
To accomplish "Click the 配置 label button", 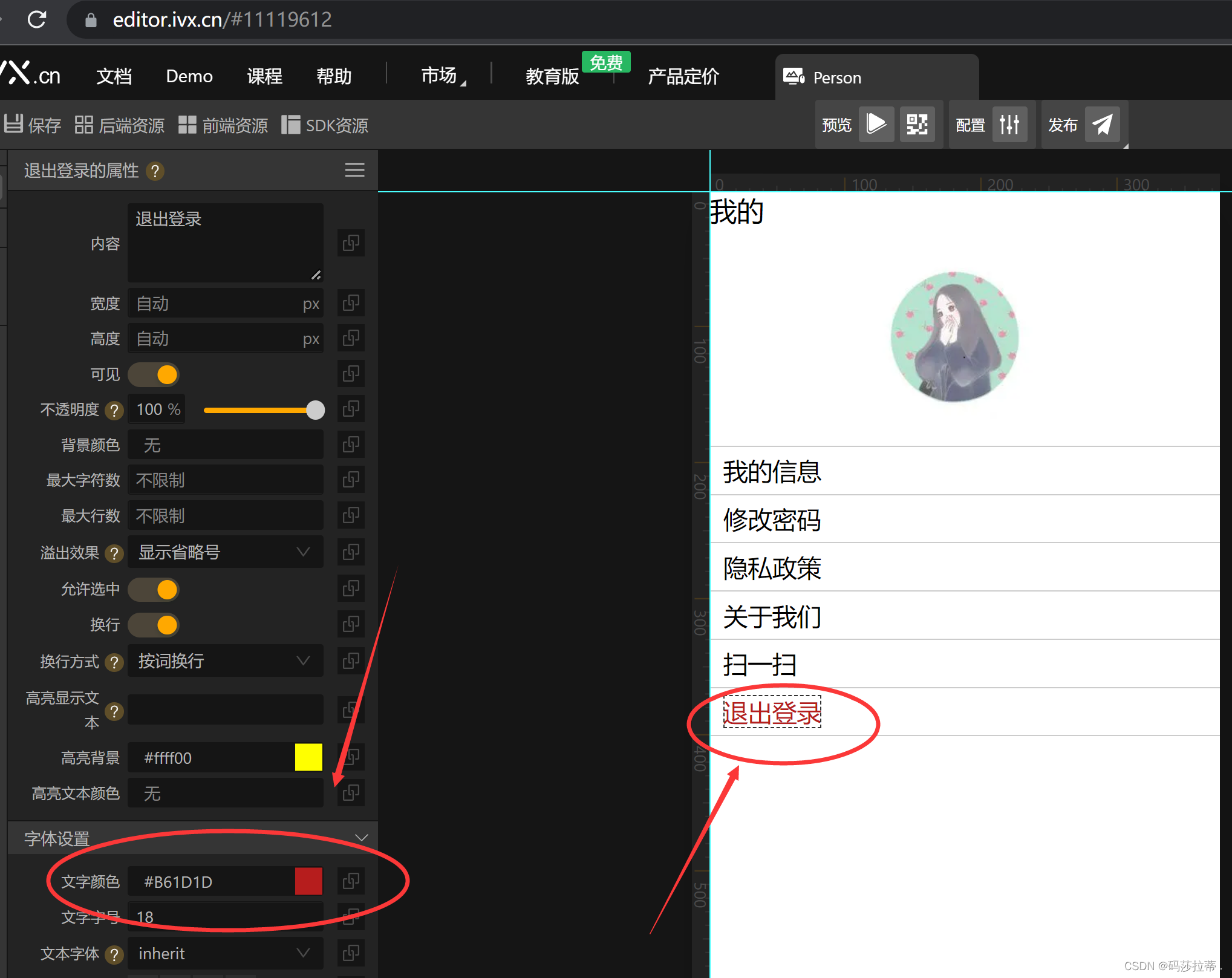I will pos(970,125).
